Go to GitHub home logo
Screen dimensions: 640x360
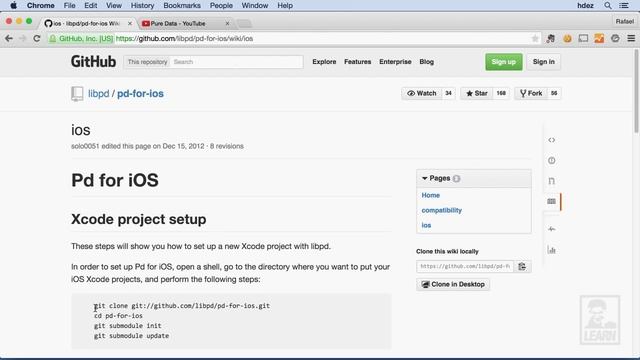coord(93,62)
